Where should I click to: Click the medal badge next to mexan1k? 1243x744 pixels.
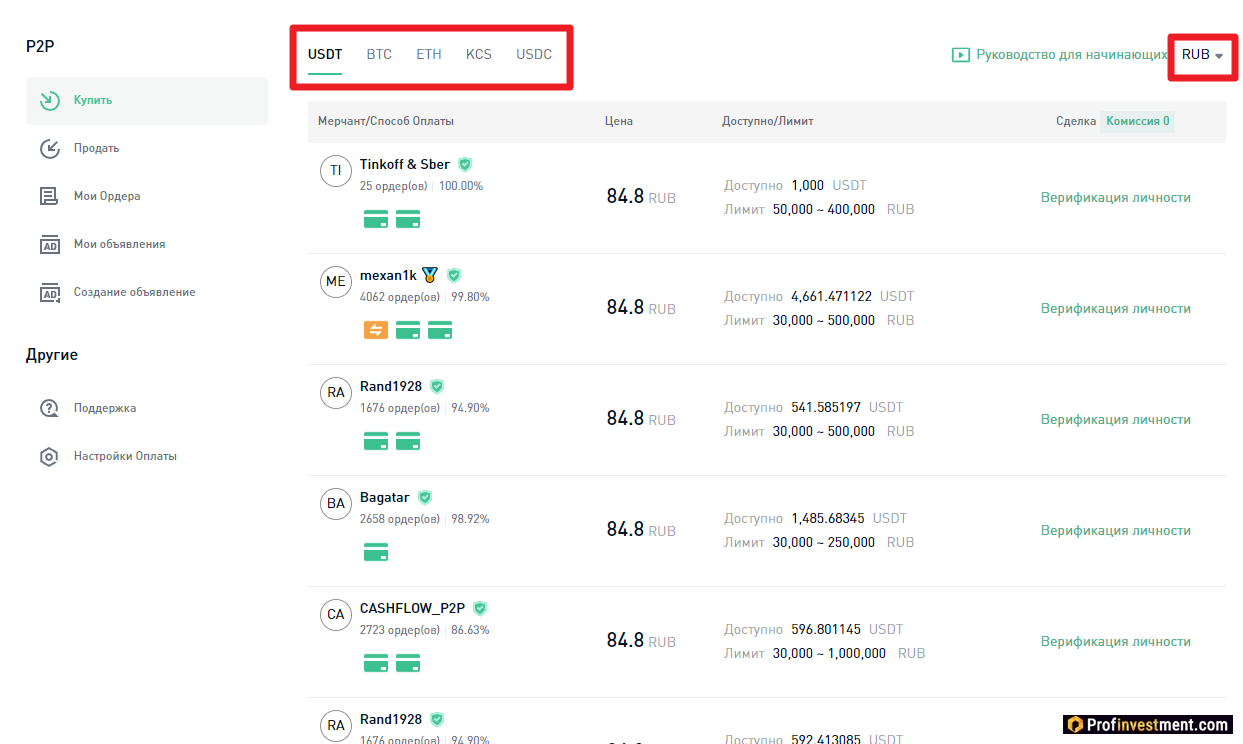pyautogui.click(x=430, y=275)
